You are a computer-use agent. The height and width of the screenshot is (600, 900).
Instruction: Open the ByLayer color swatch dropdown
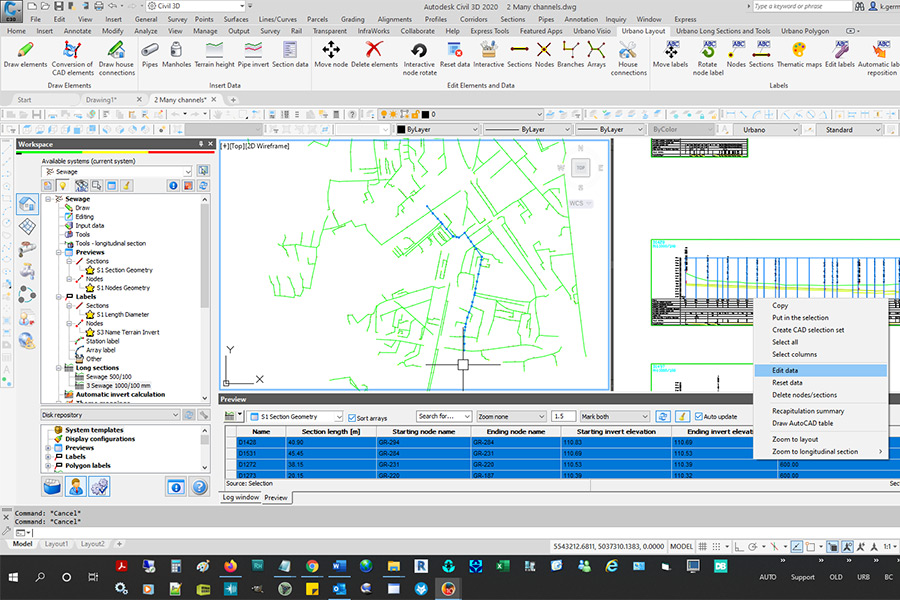(437, 130)
